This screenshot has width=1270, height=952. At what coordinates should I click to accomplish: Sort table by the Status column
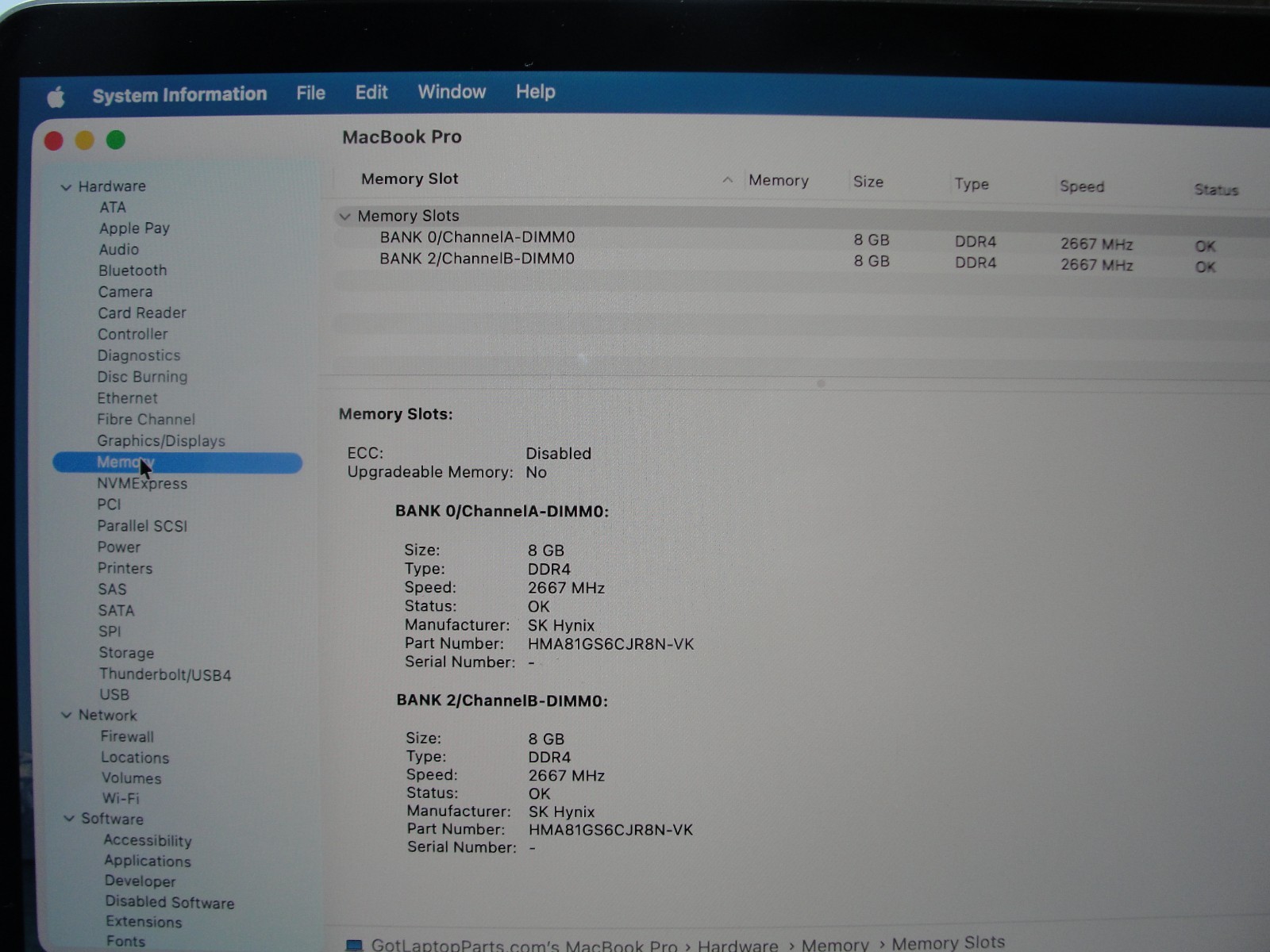(1216, 190)
